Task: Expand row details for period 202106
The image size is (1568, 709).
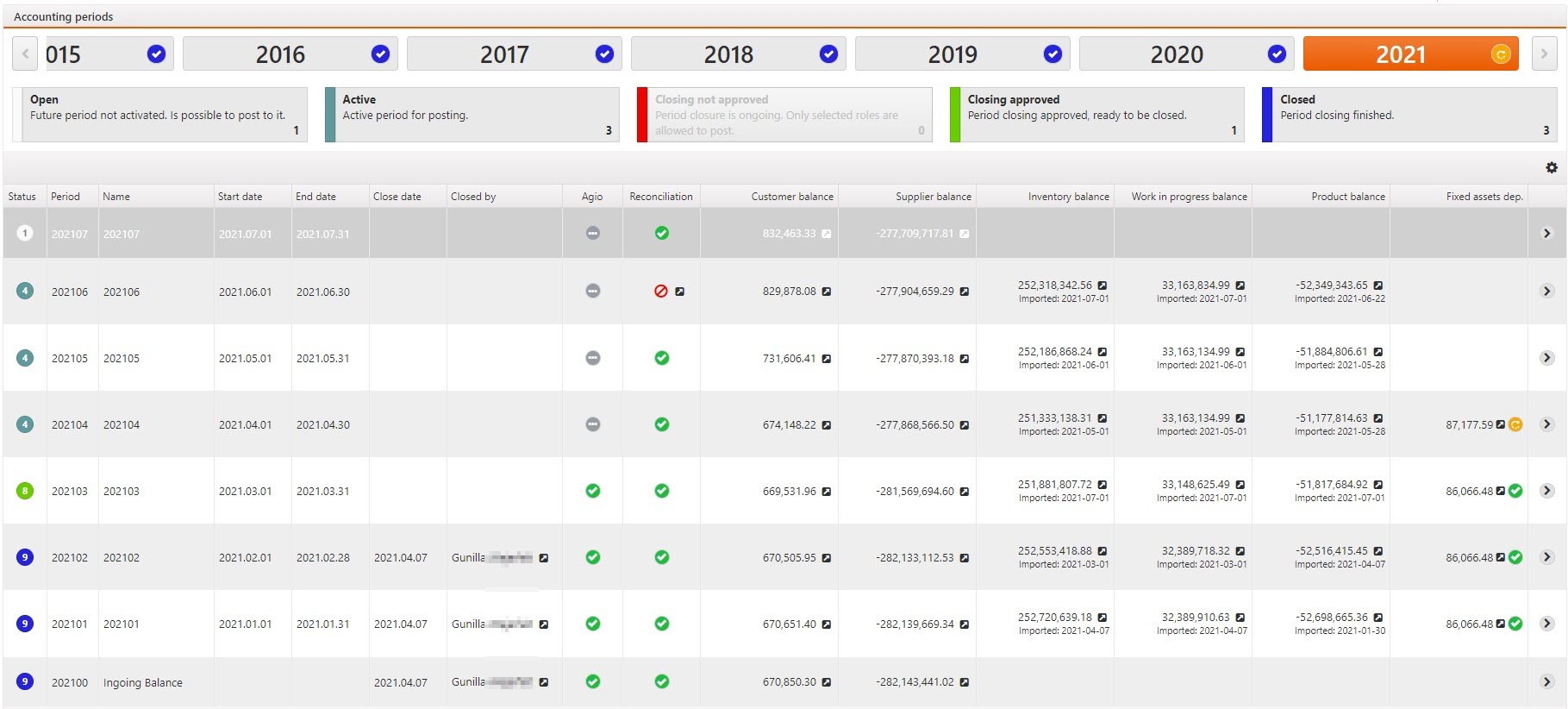Action: [1546, 292]
